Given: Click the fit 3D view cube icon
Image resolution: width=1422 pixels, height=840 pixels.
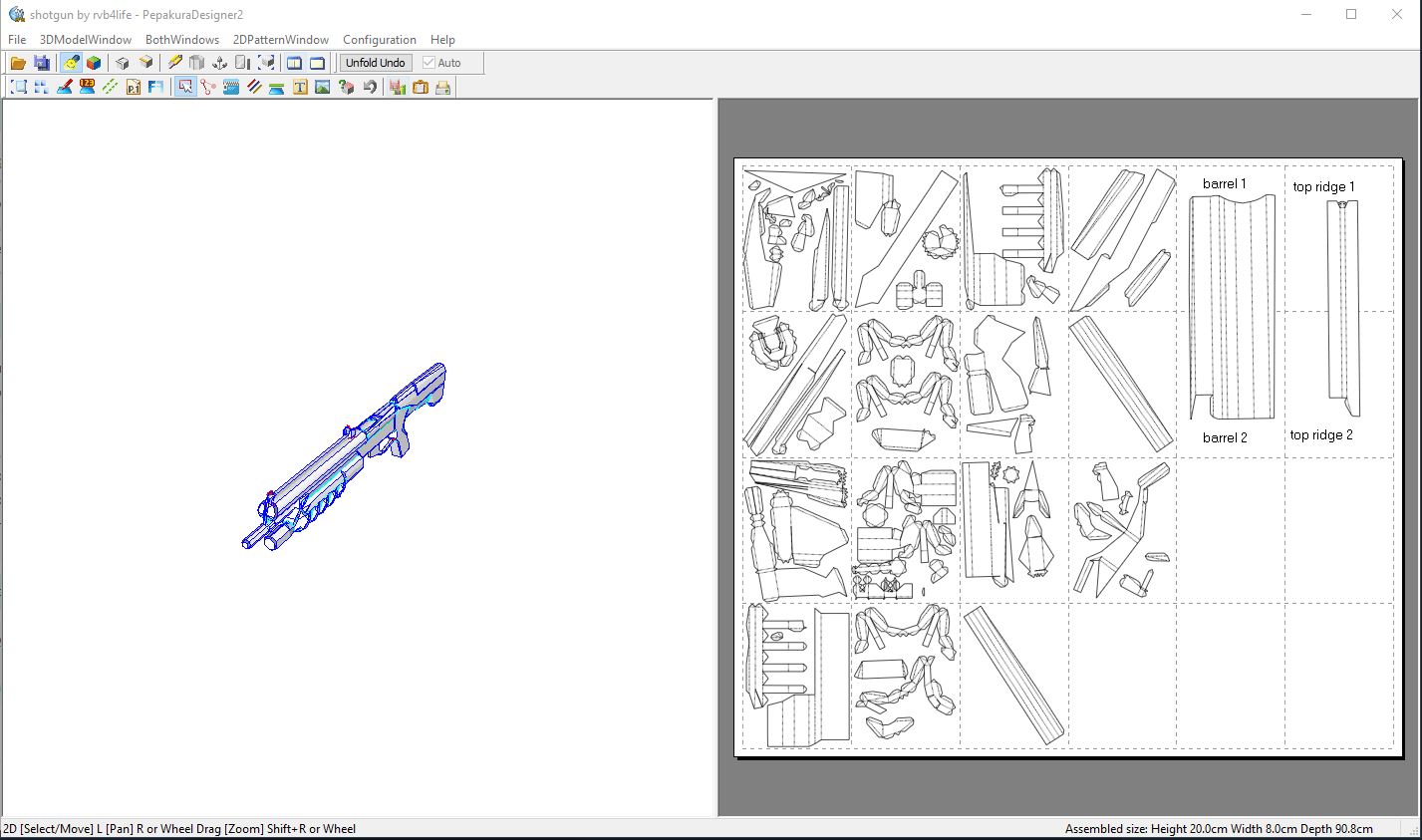Looking at the screenshot, I should [265, 63].
